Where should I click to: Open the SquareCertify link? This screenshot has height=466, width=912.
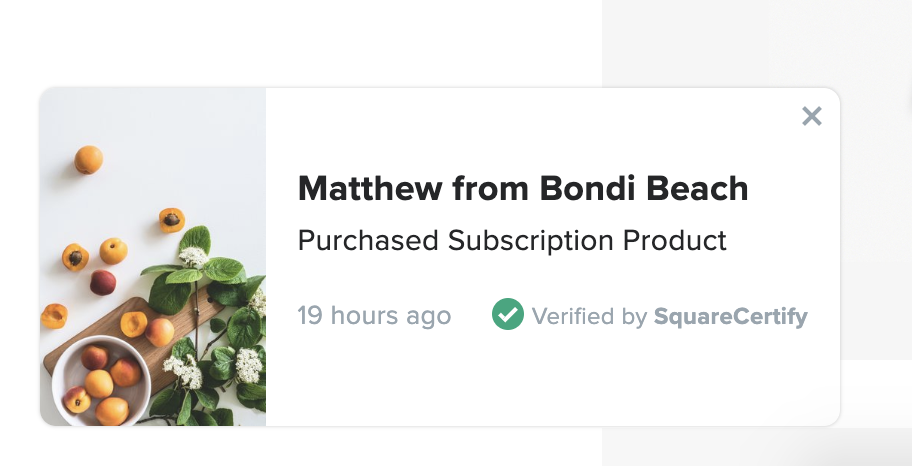tap(730, 317)
